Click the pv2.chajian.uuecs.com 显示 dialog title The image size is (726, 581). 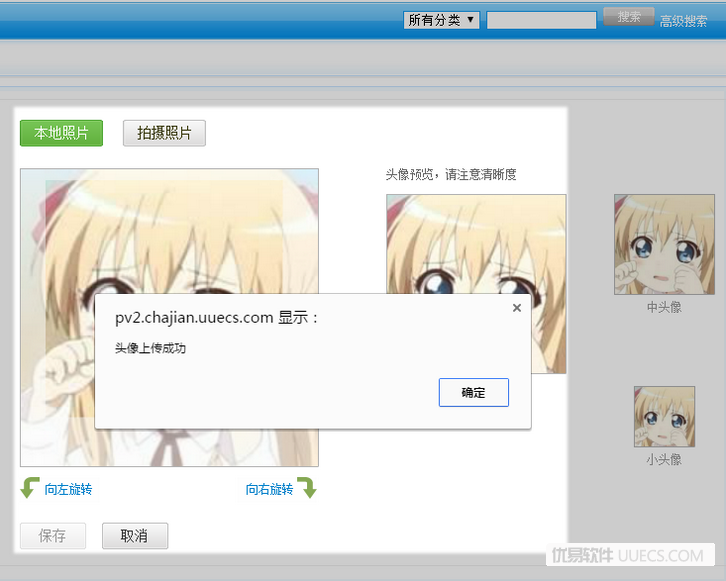coord(216,318)
